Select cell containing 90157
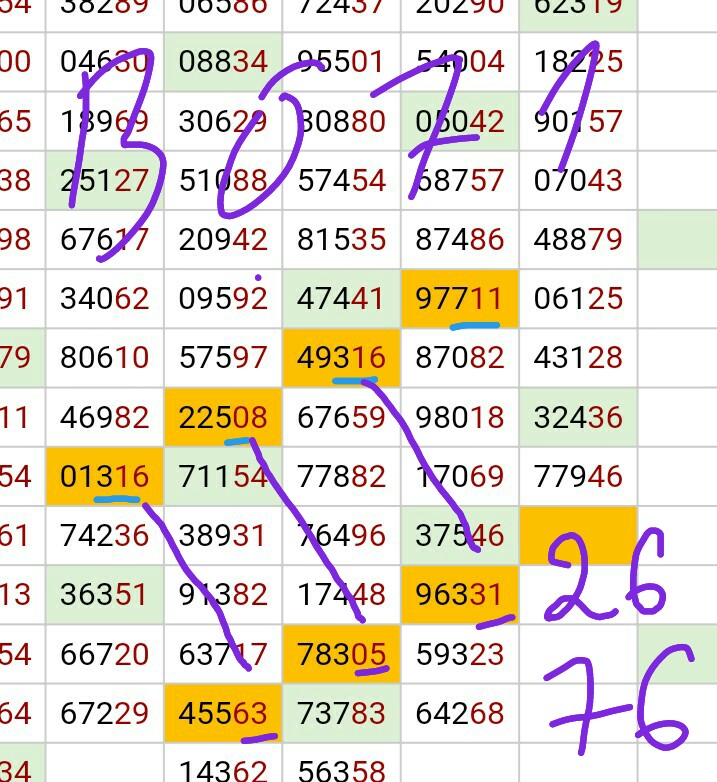717x782 pixels. 578,121
